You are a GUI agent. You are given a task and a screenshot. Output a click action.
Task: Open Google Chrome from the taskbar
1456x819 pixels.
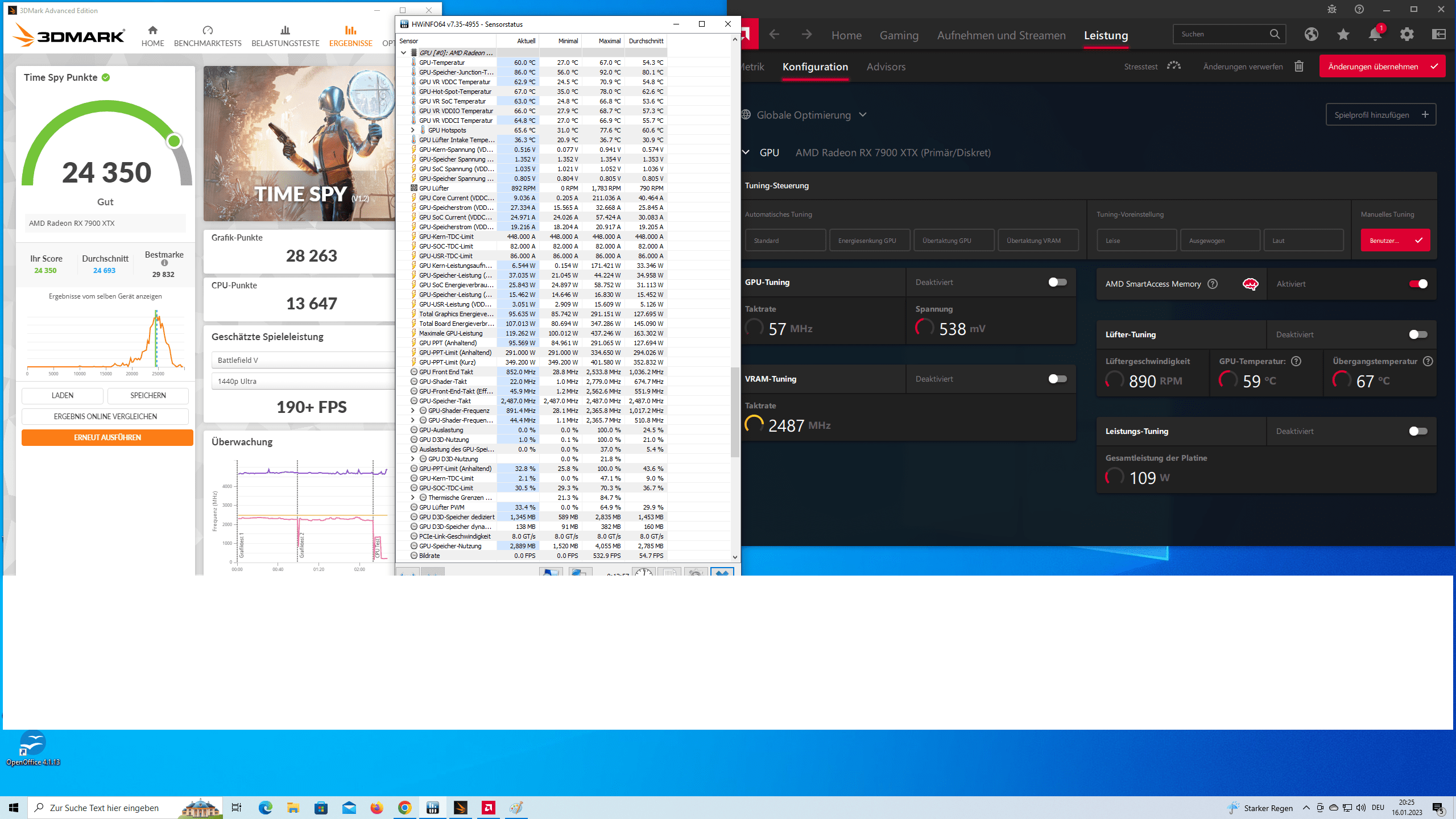click(405, 808)
